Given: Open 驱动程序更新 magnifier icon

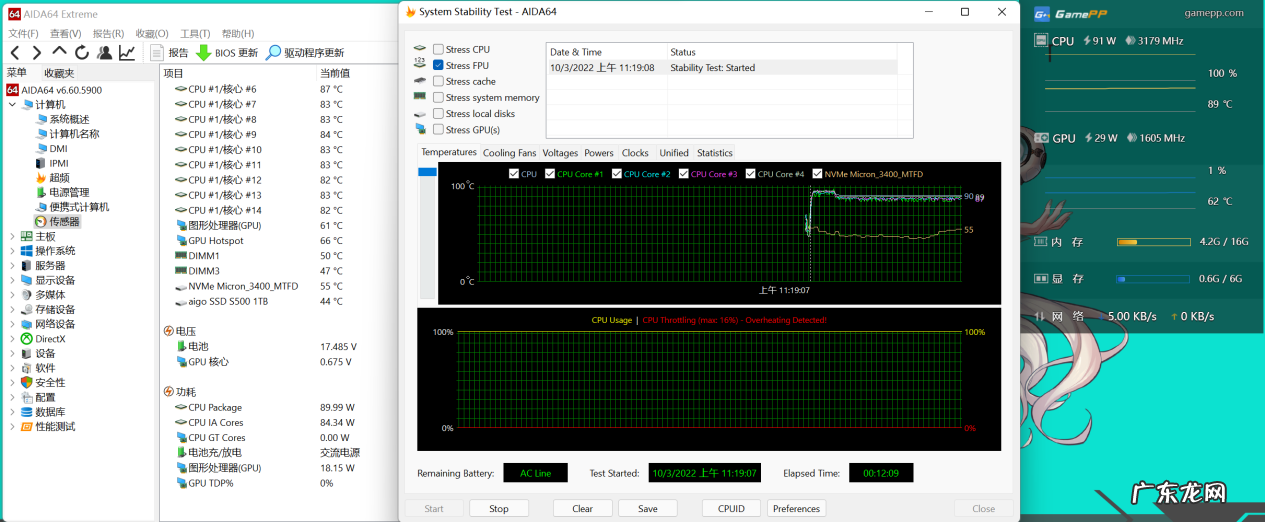Looking at the screenshot, I should [x=273, y=53].
